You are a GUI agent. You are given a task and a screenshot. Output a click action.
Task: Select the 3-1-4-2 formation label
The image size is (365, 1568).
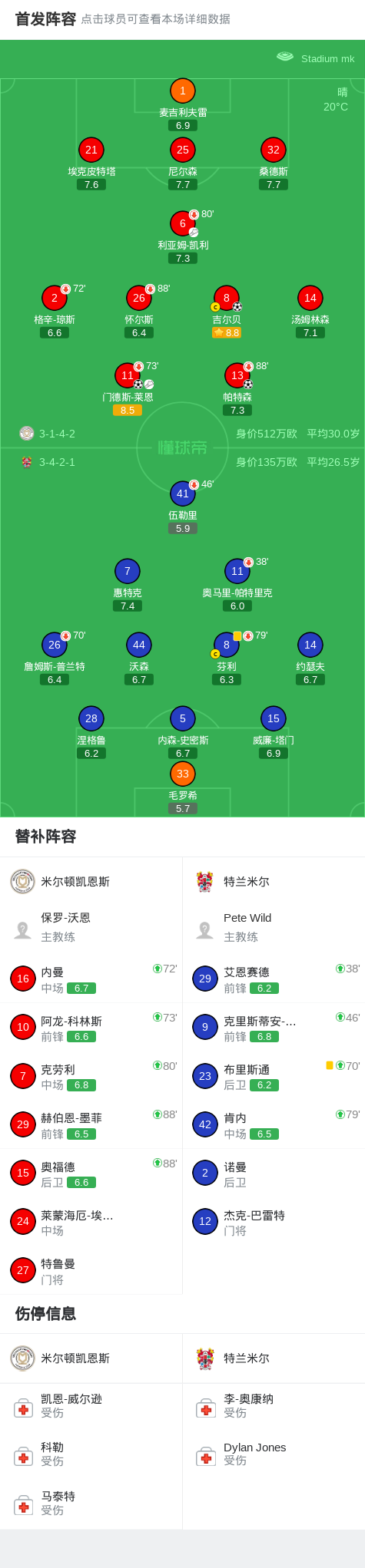(57, 434)
